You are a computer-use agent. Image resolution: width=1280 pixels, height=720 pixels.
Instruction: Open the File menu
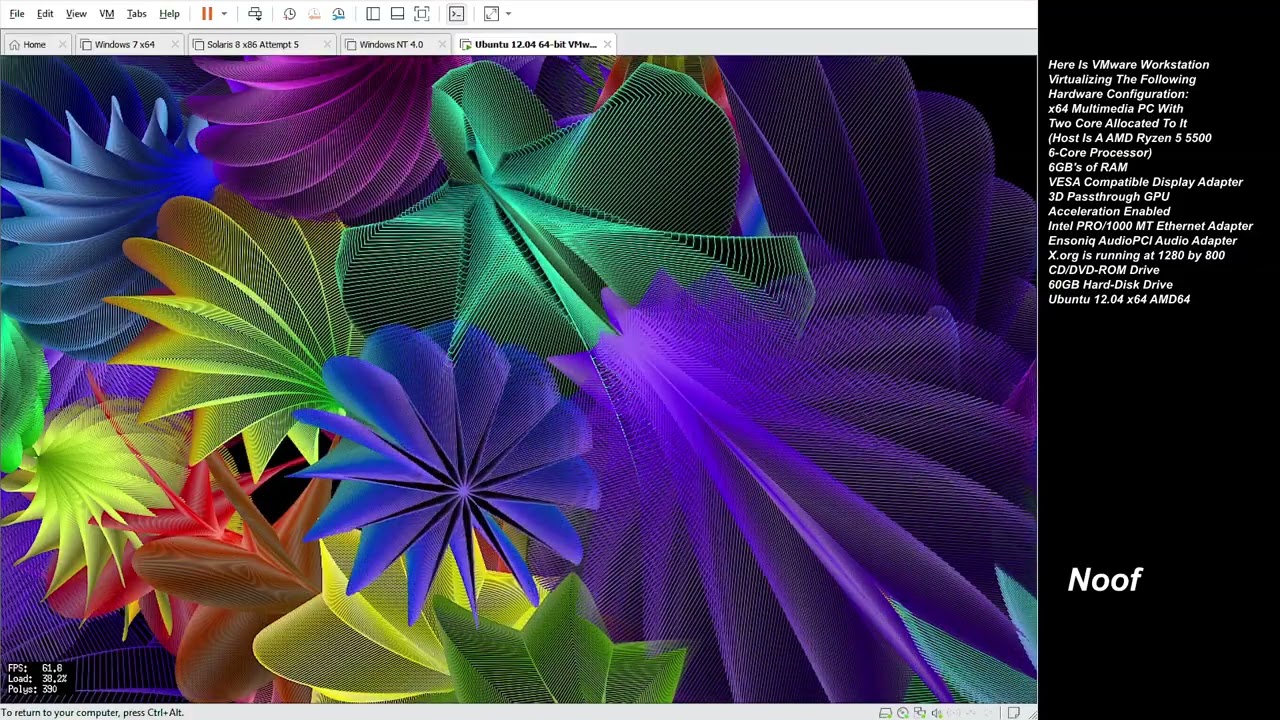point(17,14)
